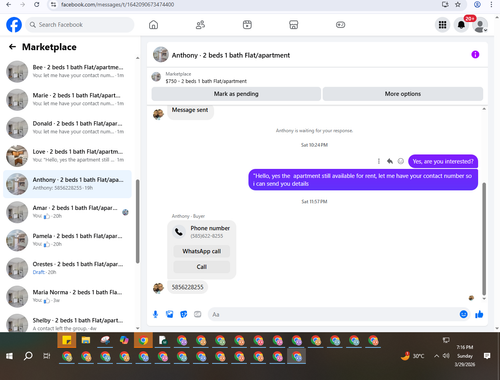Click the WhatsApp call button

[202, 251]
